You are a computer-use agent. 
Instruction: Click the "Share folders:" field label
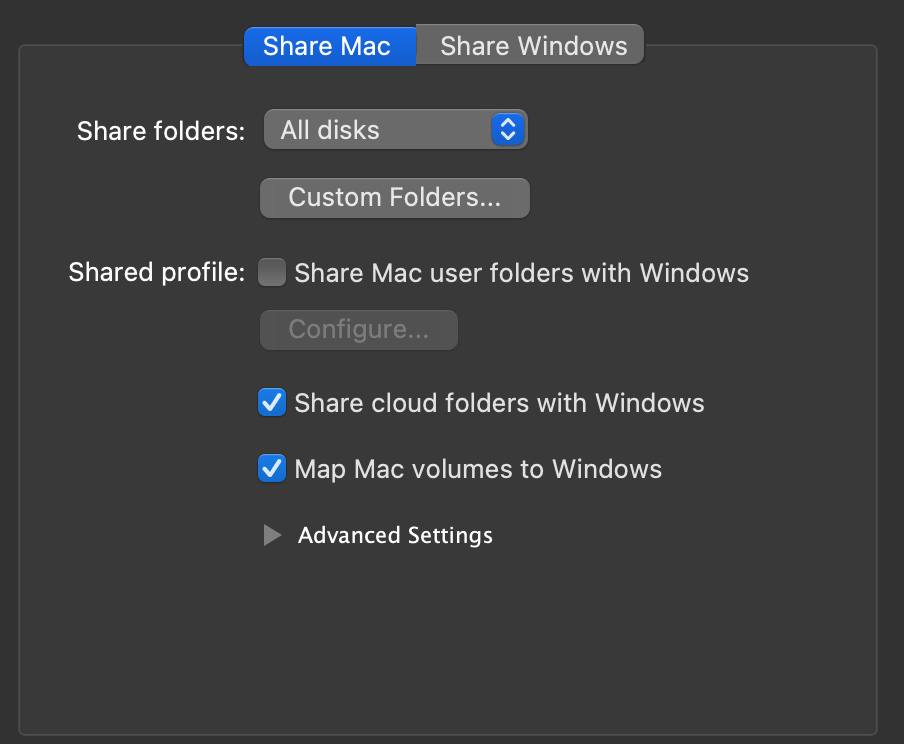click(160, 131)
